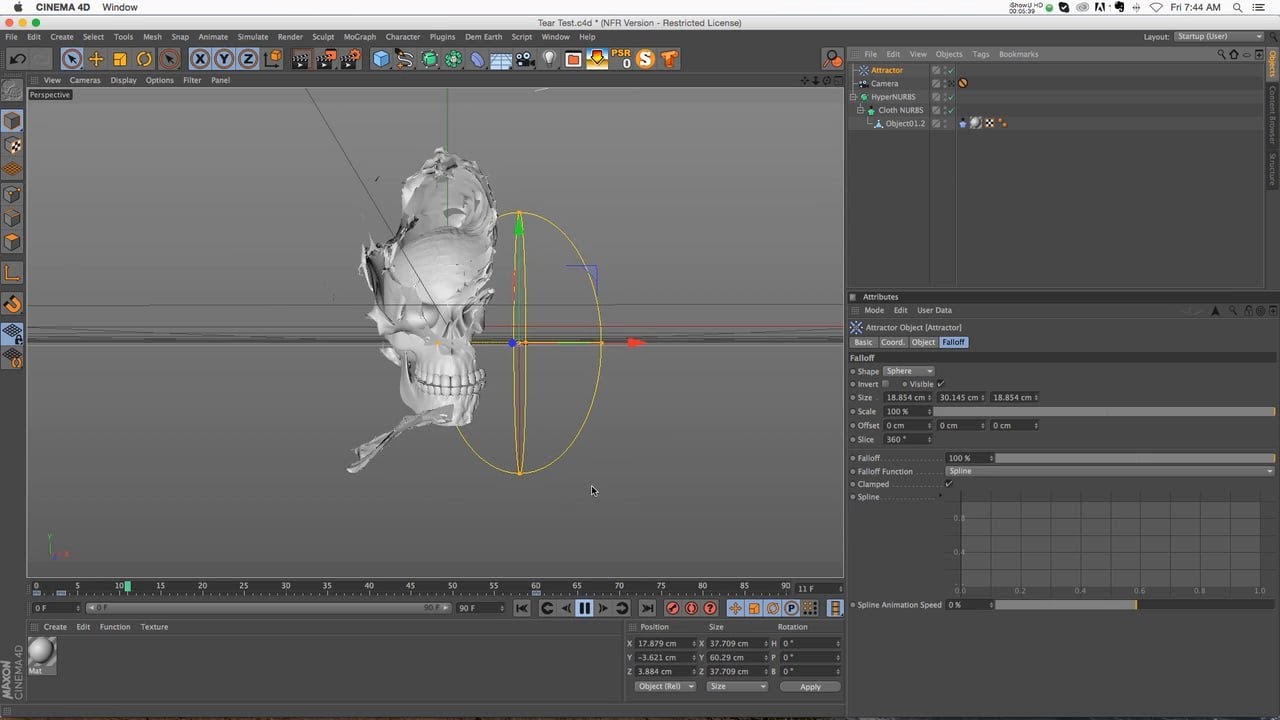Go to the start of animation
Screen dimensions: 1280x720
pyautogui.click(x=522, y=608)
